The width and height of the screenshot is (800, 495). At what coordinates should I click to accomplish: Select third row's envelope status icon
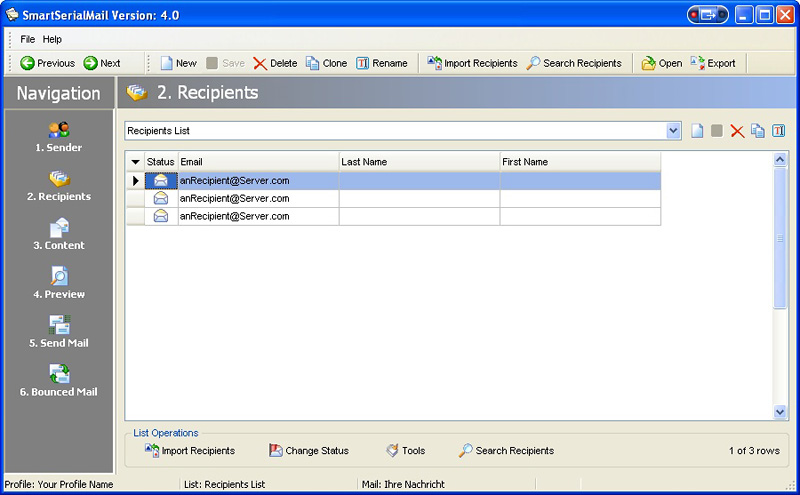(x=161, y=216)
